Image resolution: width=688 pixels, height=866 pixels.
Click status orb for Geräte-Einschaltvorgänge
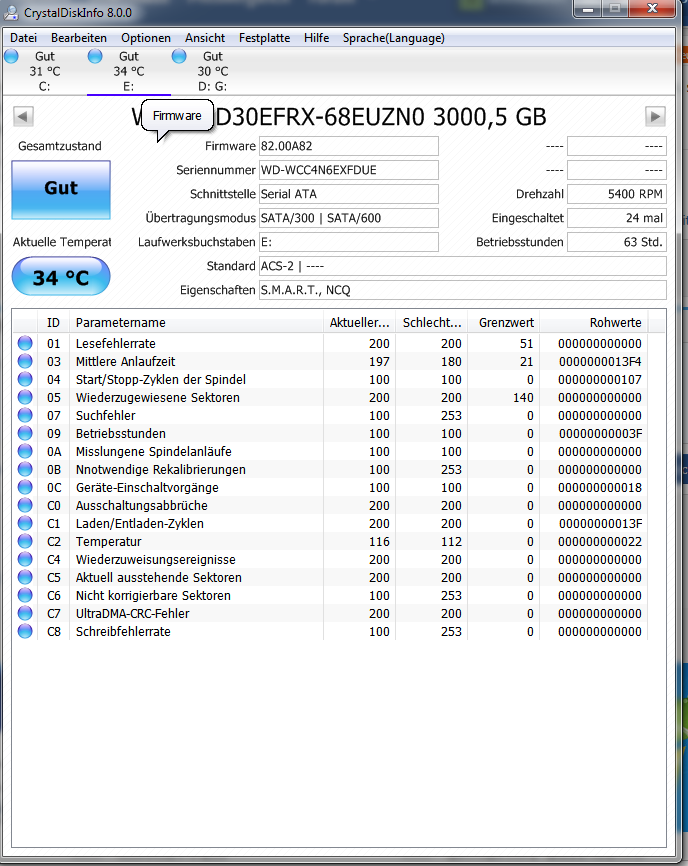25,487
